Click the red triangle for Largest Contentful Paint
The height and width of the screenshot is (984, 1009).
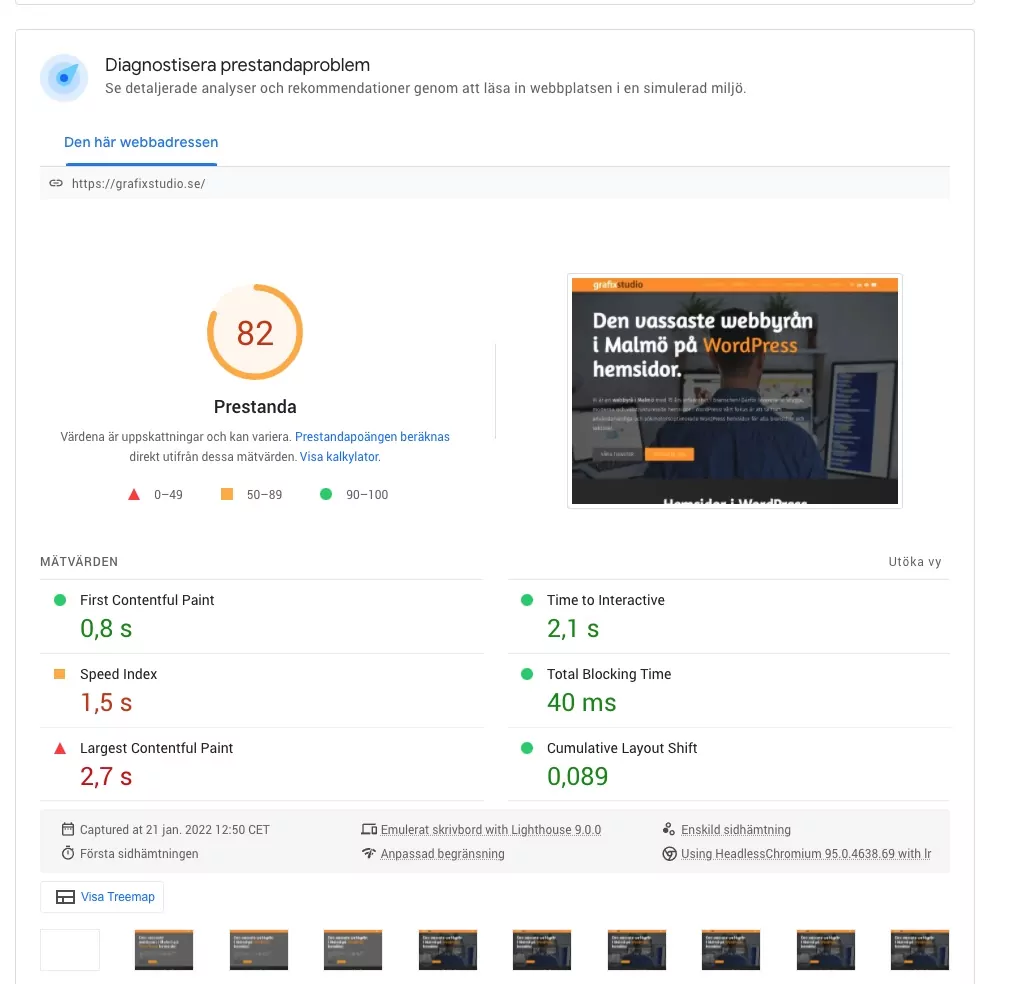click(x=60, y=748)
